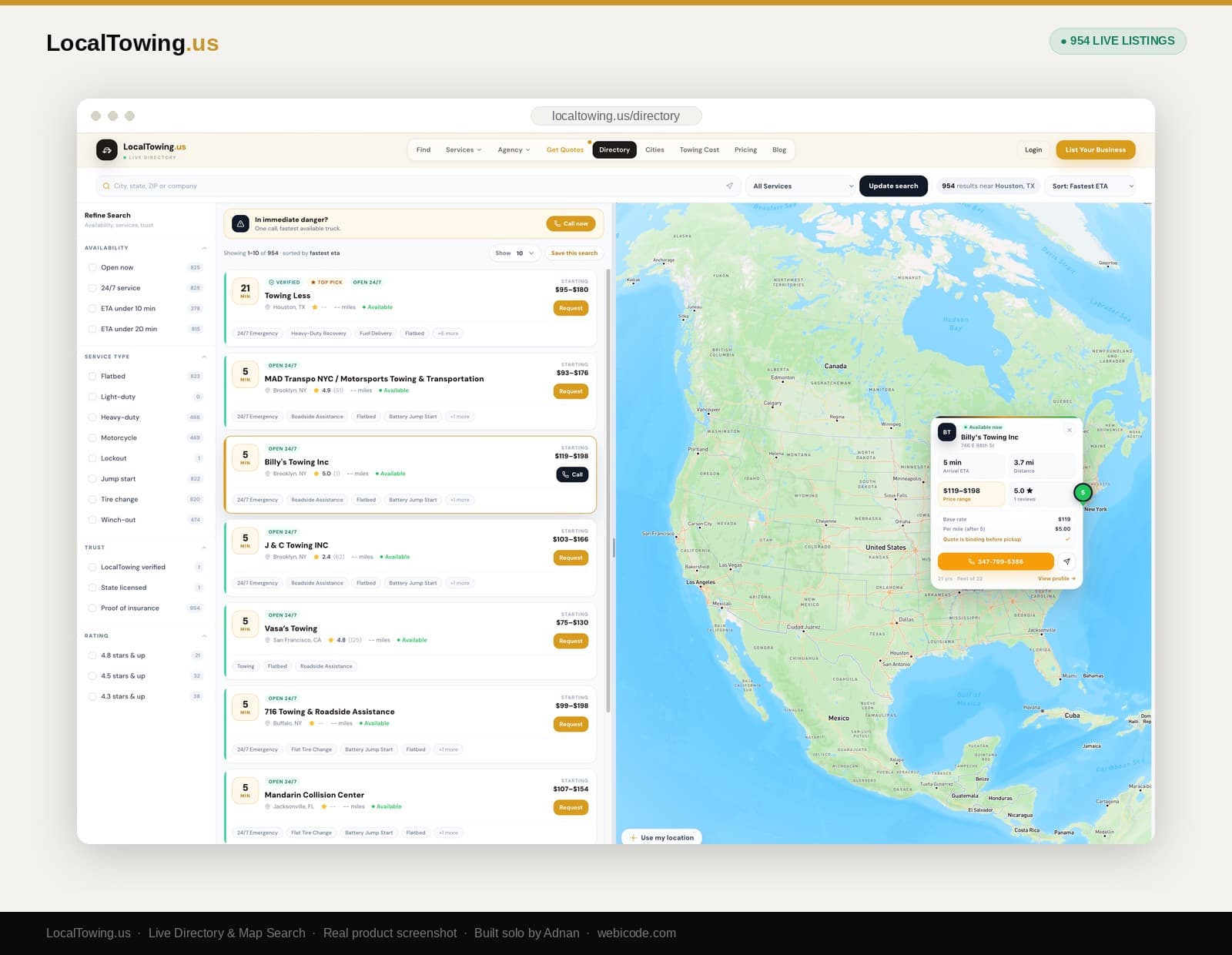The width and height of the screenshot is (1232, 955).
Task: Collapse the Rating filter section
Action: 204,636
